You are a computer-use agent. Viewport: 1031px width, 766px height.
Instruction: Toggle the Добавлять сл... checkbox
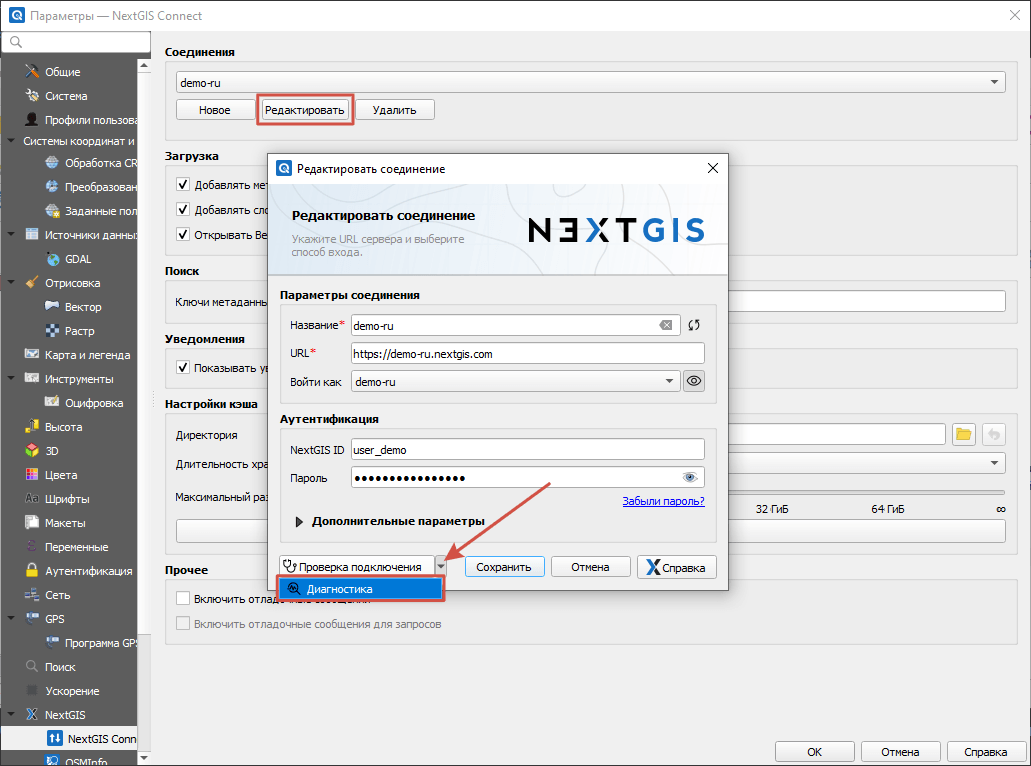point(183,210)
